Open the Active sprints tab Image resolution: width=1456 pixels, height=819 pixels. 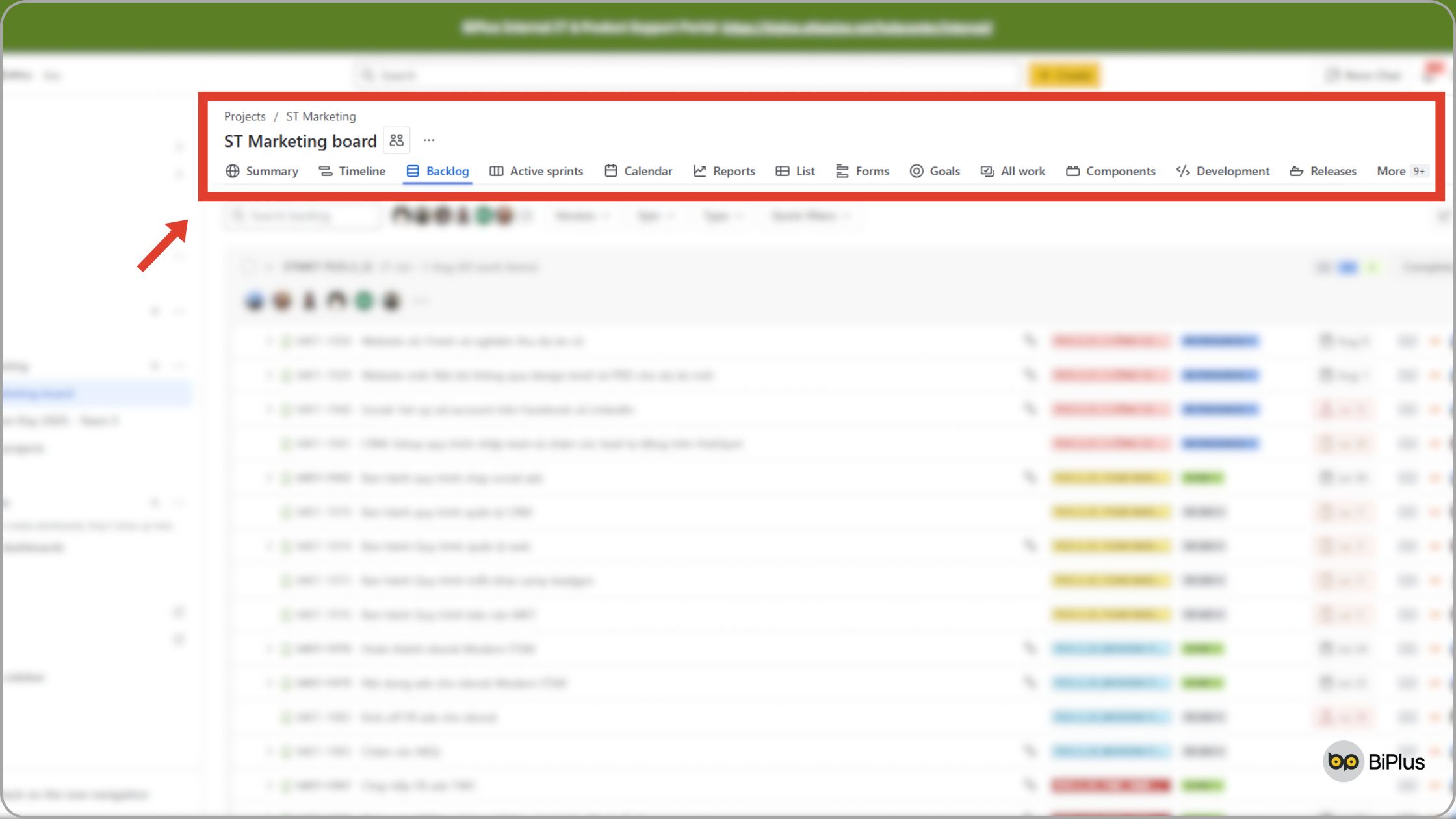coord(536,171)
